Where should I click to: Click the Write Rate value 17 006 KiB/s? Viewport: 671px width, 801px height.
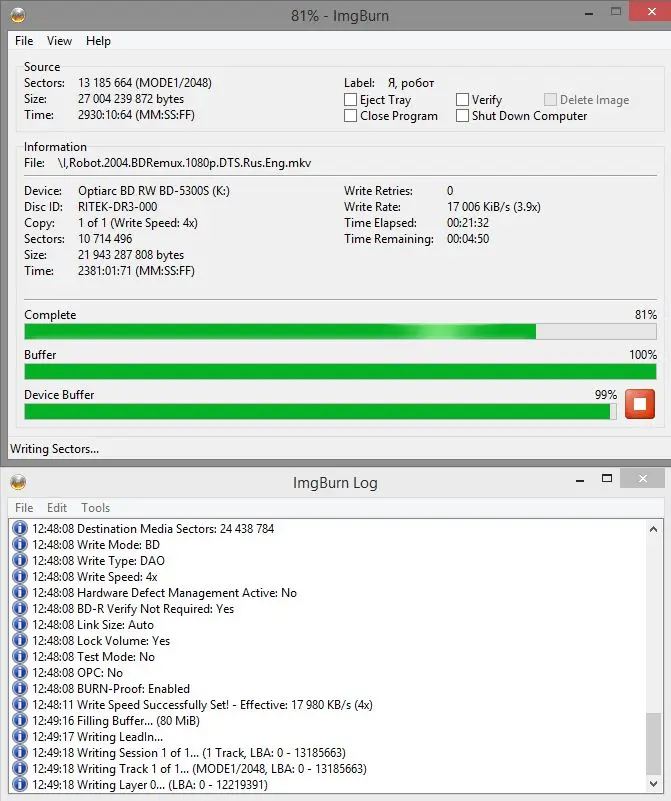click(x=494, y=207)
